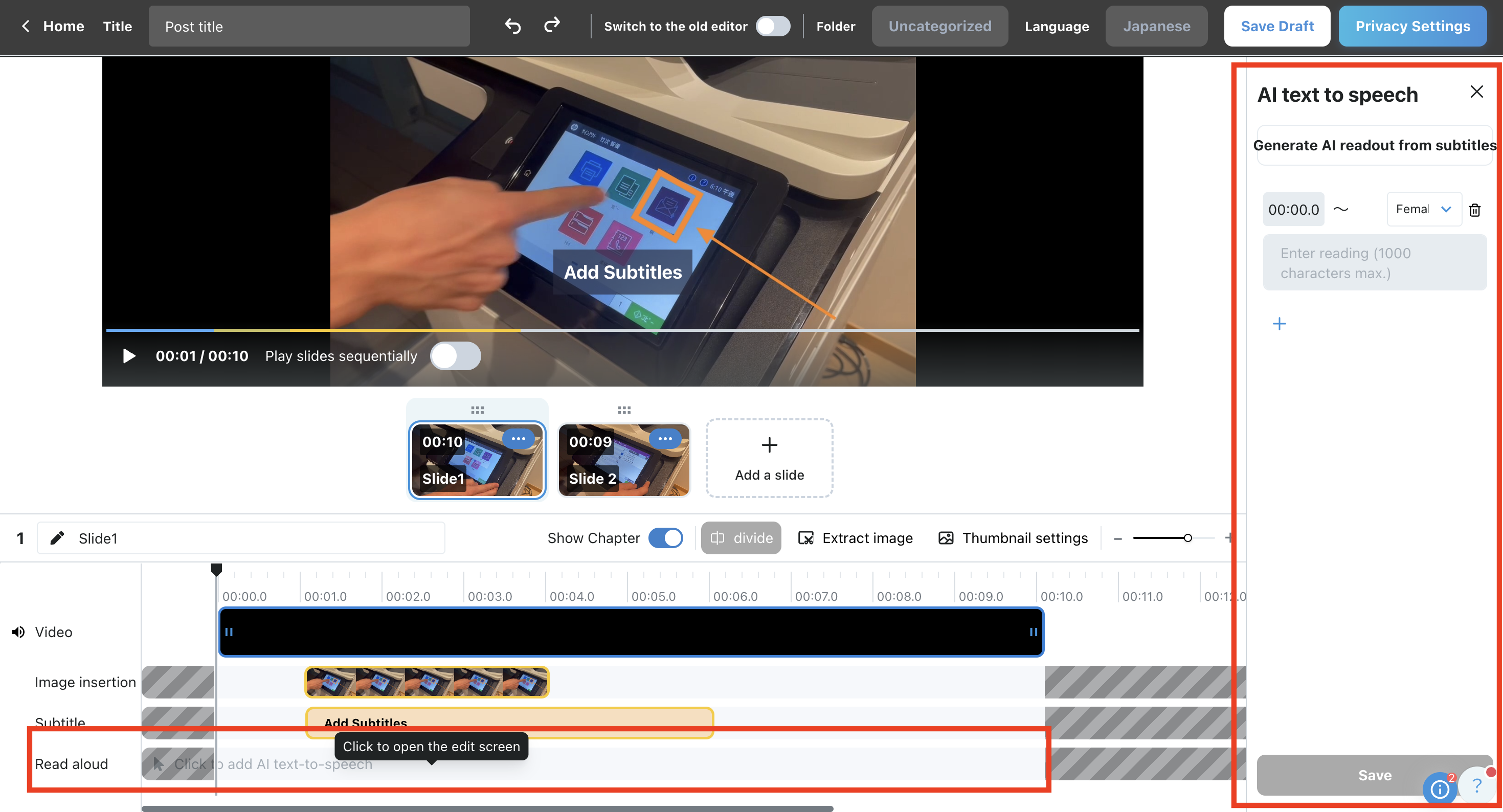The image size is (1503, 812).
Task: Open Slide 2 options three-dot menu
Action: pyautogui.click(x=665, y=439)
